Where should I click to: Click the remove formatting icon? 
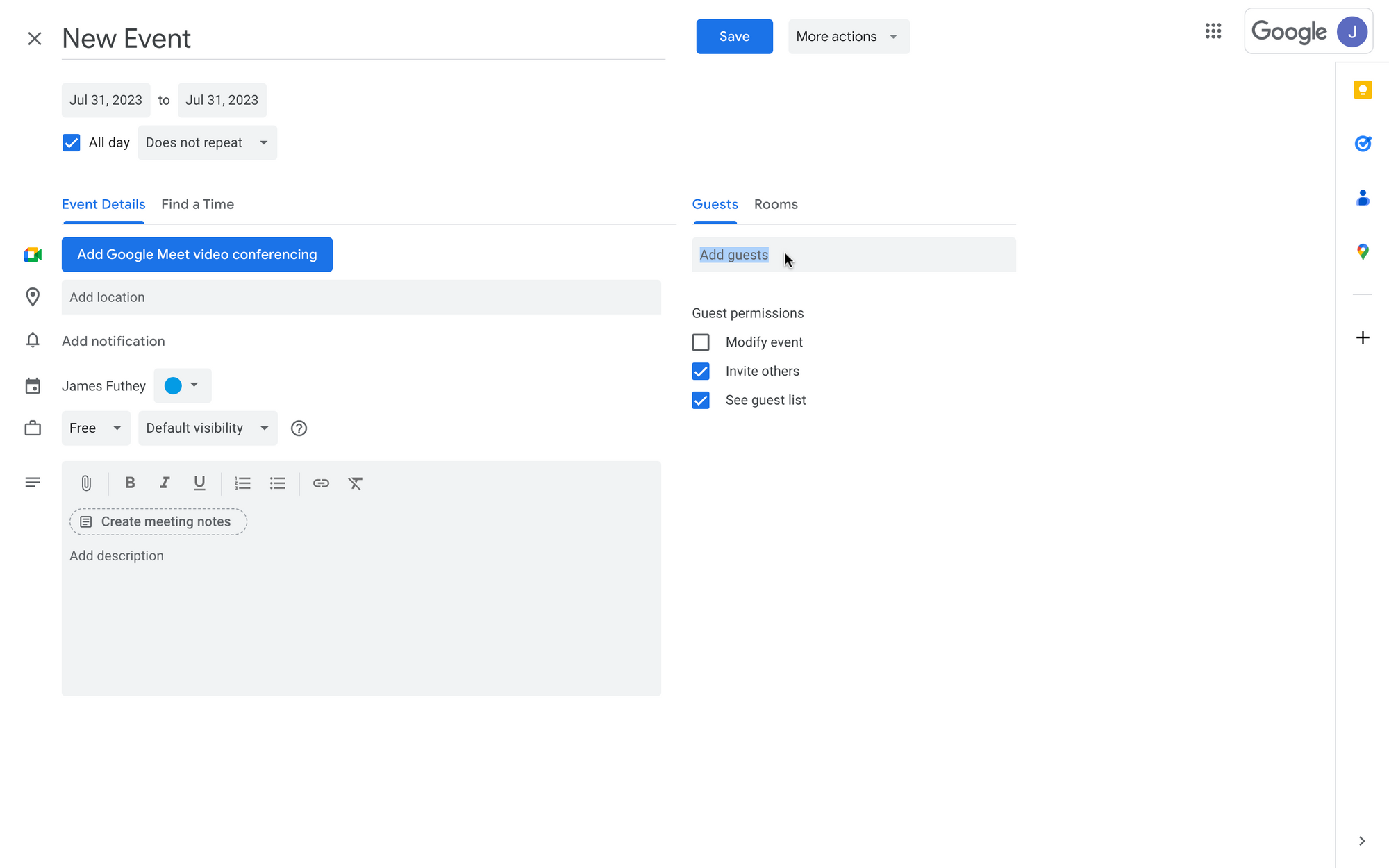[356, 483]
